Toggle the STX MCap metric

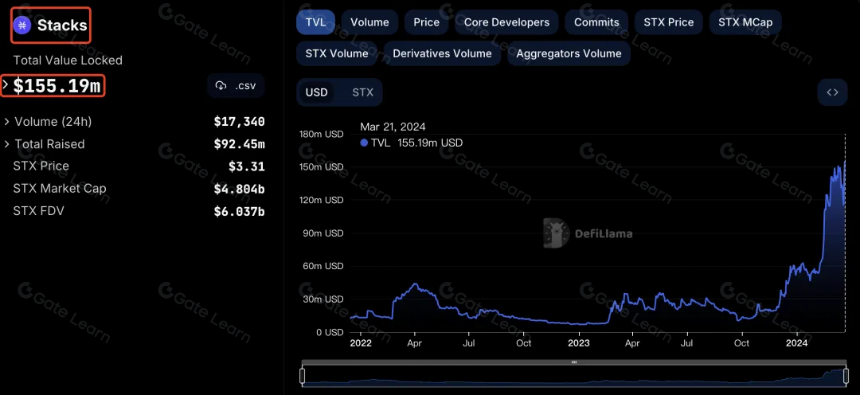point(745,22)
